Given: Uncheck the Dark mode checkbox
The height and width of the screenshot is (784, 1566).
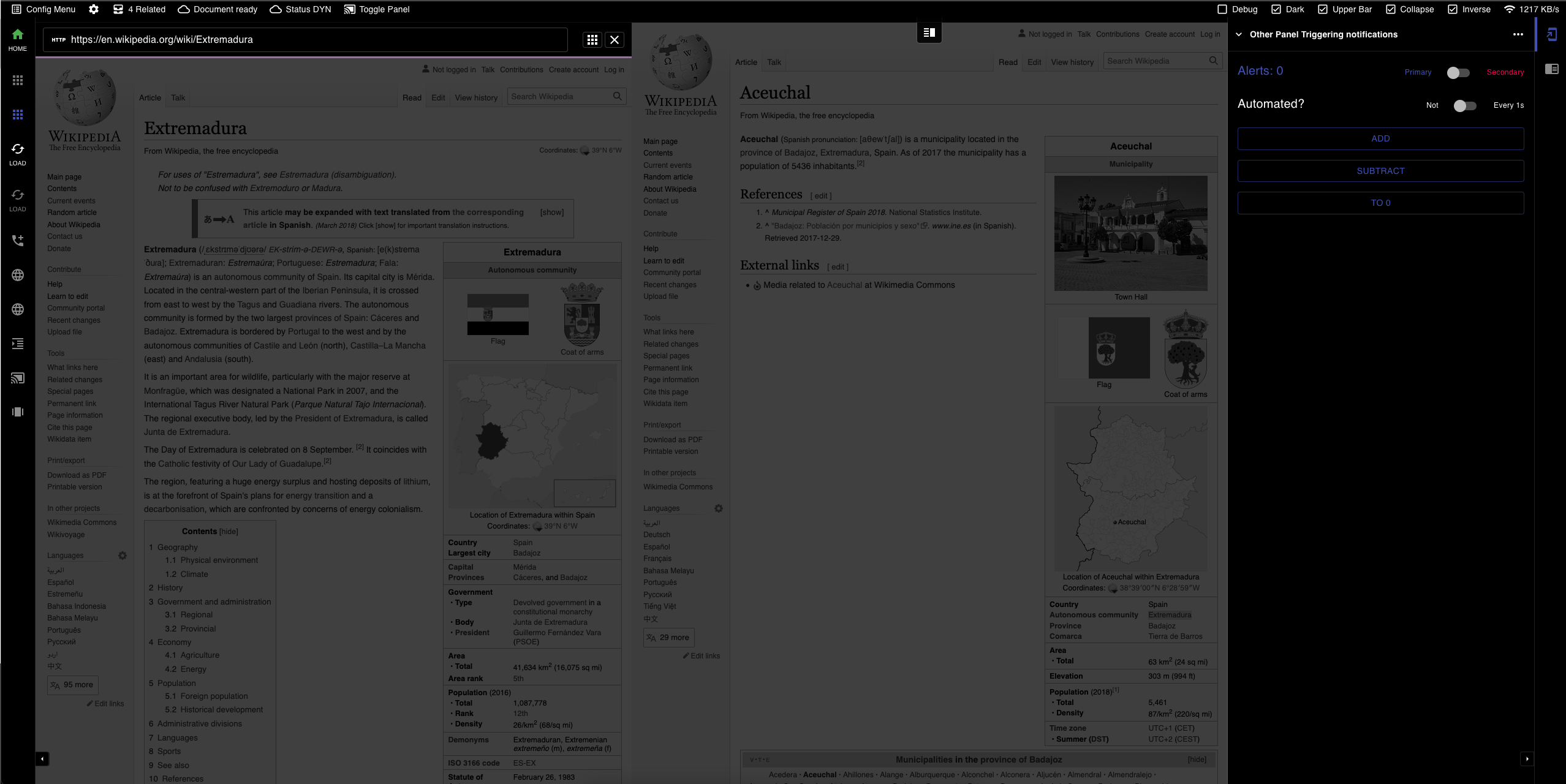Looking at the screenshot, I should 1276,9.
